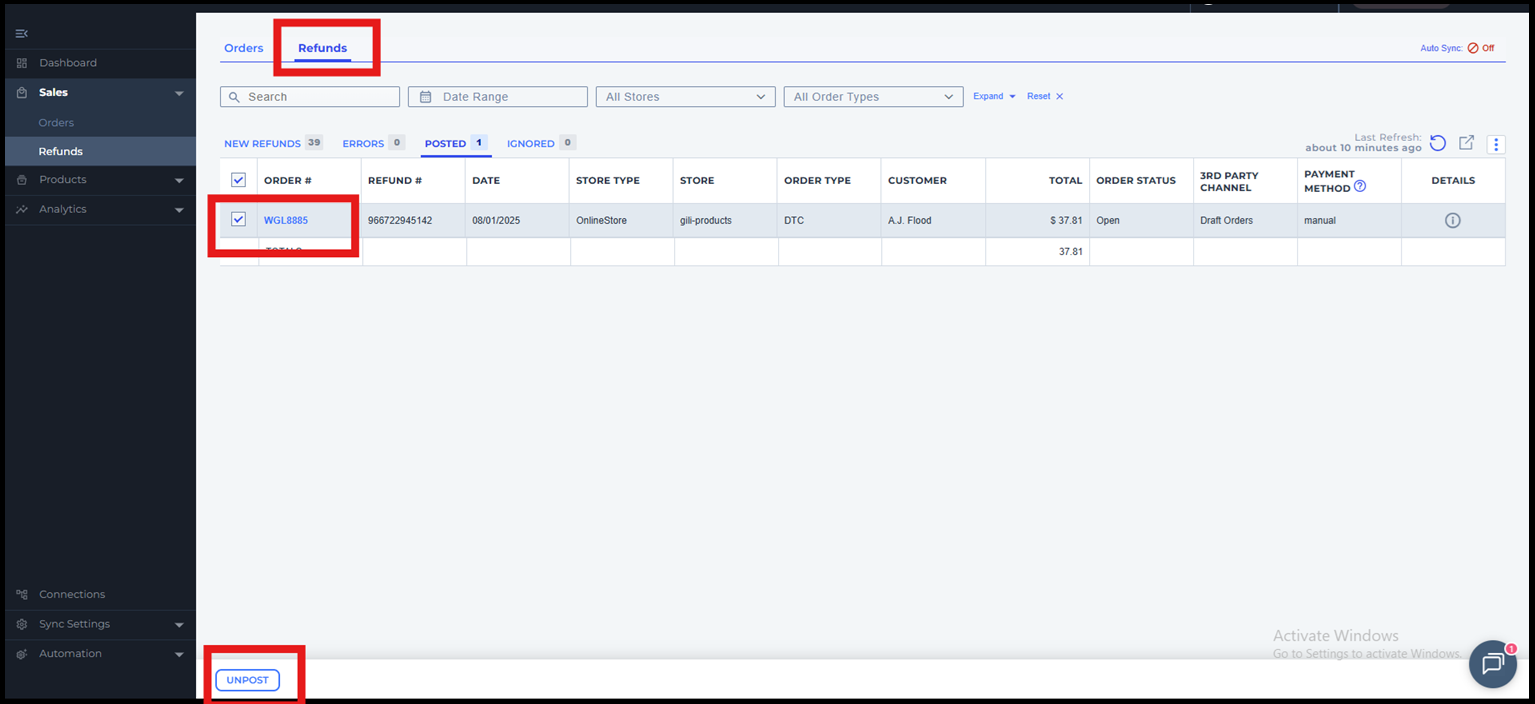Screen dimensions: 1535x704
Task: Click the Dashboard icon in sidebar
Action: point(22,63)
